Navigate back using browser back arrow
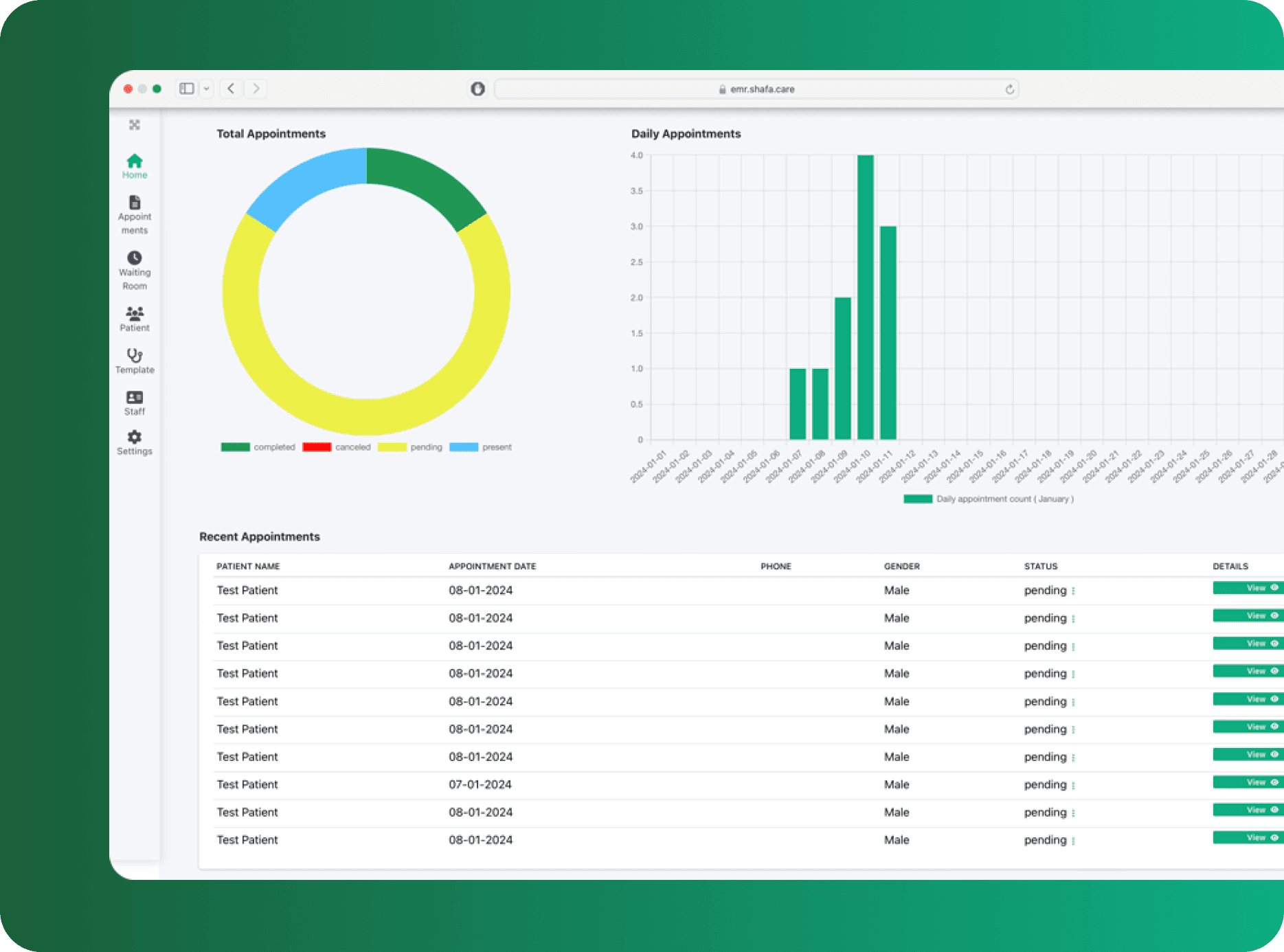The image size is (1284, 952). [x=231, y=89]
